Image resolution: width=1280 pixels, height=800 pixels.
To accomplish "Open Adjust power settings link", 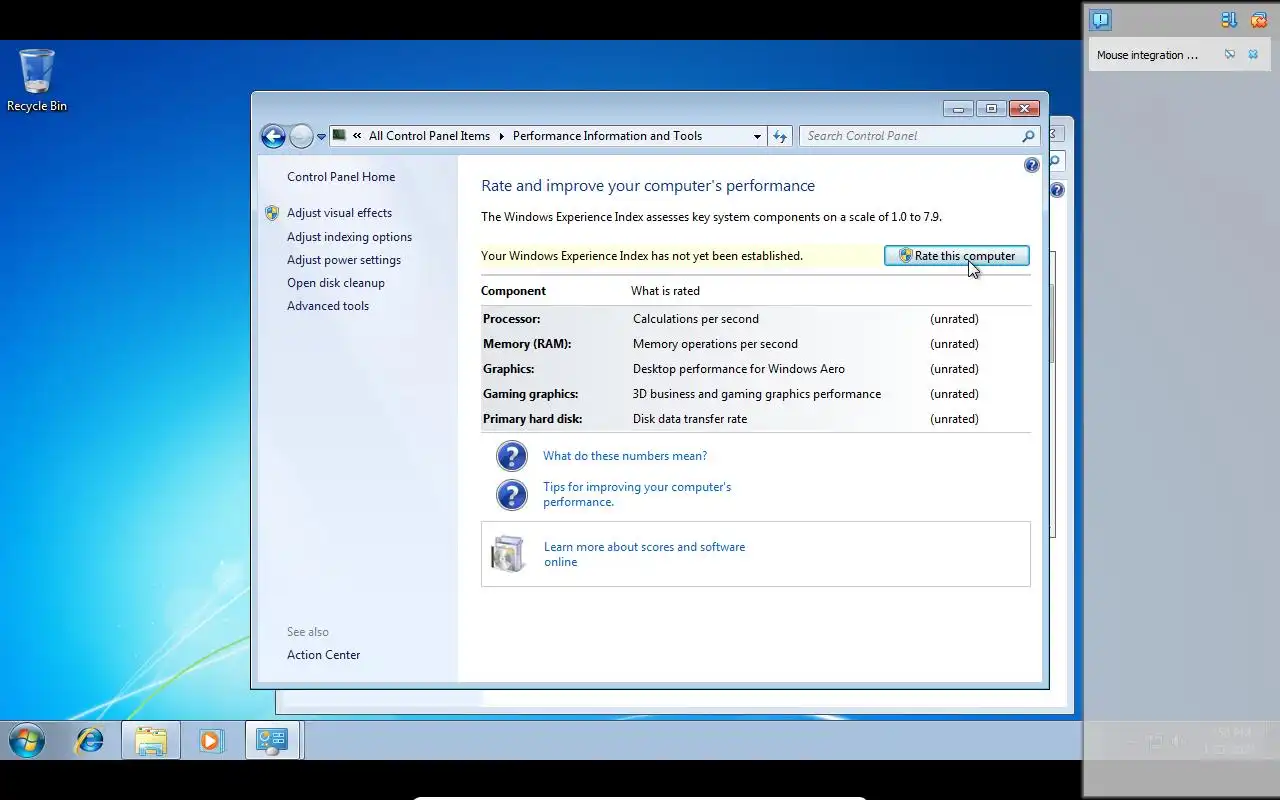I will [344, 260].
